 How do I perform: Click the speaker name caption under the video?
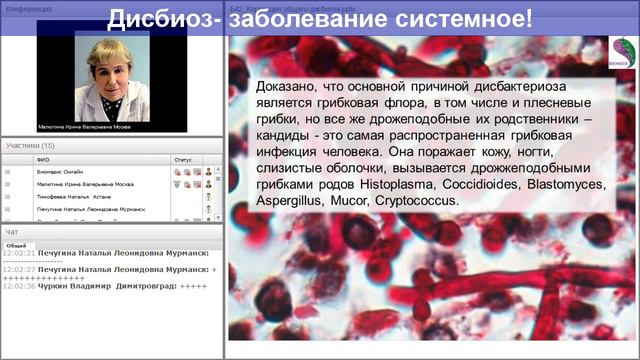(x=84, y=127)
